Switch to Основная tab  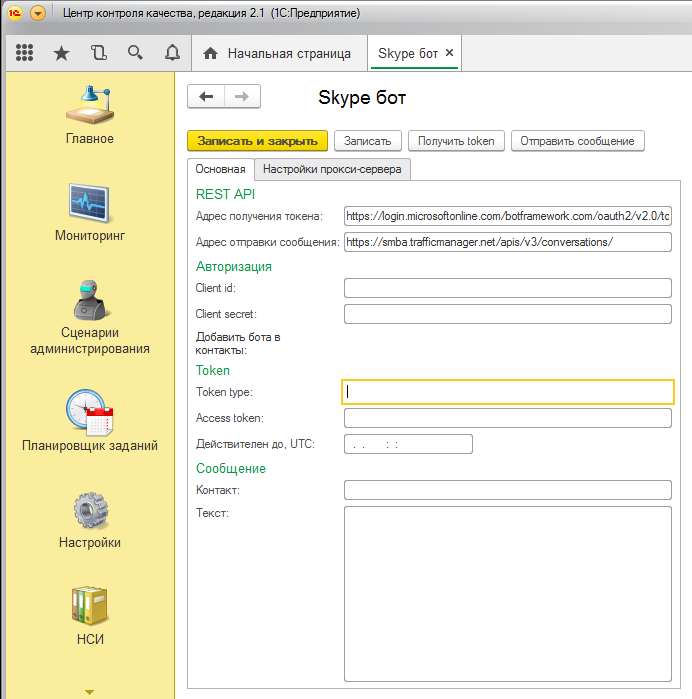[x=220, y=169]
